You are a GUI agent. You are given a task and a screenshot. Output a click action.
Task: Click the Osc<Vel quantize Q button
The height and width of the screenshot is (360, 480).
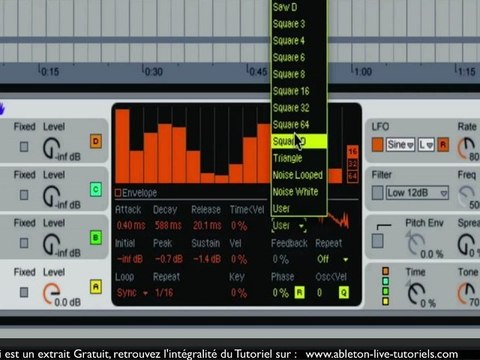point(343,293)
